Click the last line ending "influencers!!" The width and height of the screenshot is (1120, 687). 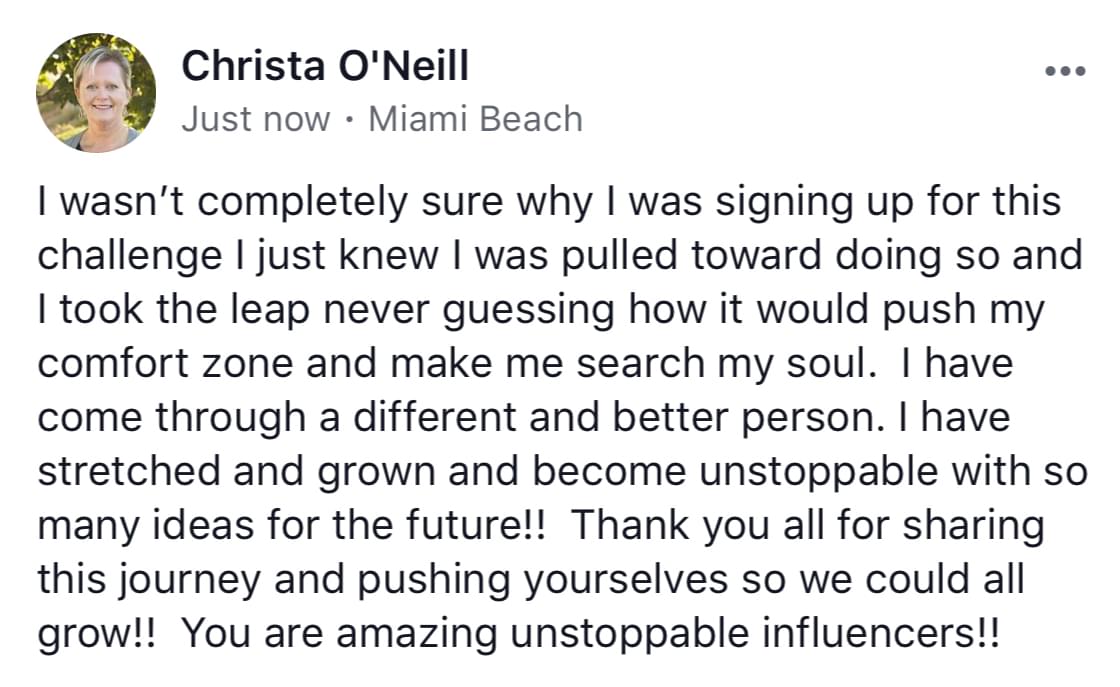click(x=518, y=634)
